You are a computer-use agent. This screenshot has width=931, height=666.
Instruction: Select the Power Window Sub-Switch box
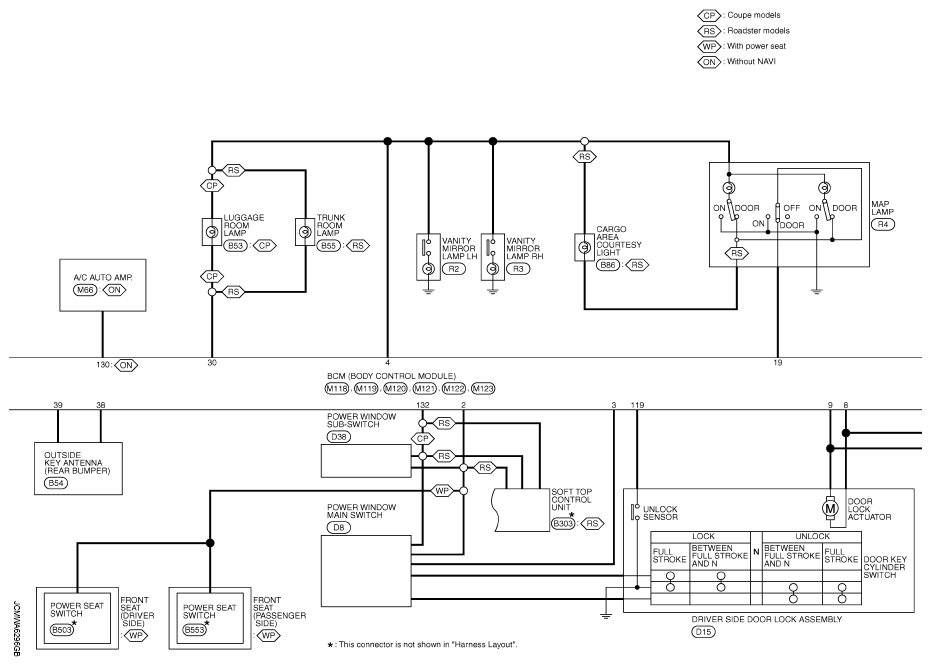pyautogui.click(x=366, y=460)
